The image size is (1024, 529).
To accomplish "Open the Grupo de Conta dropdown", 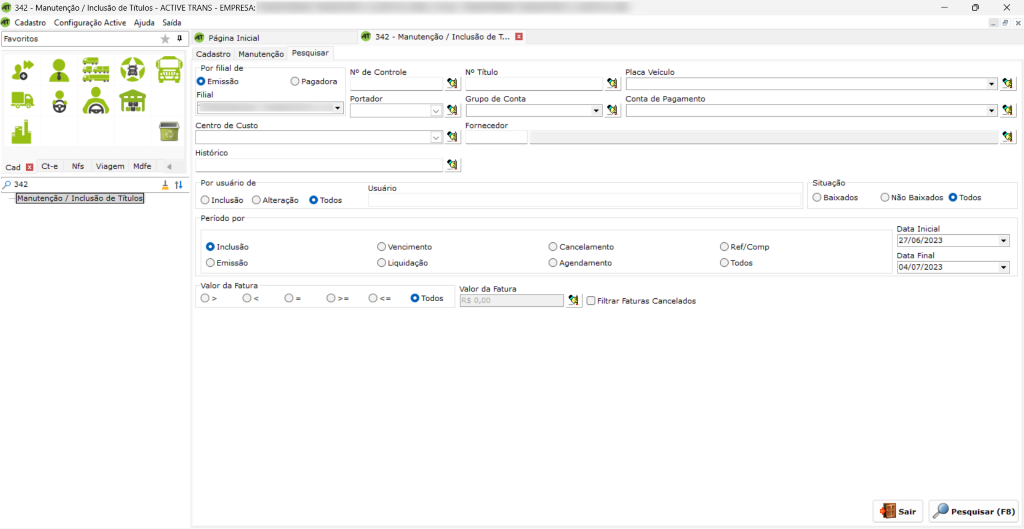I will [596, 111].
